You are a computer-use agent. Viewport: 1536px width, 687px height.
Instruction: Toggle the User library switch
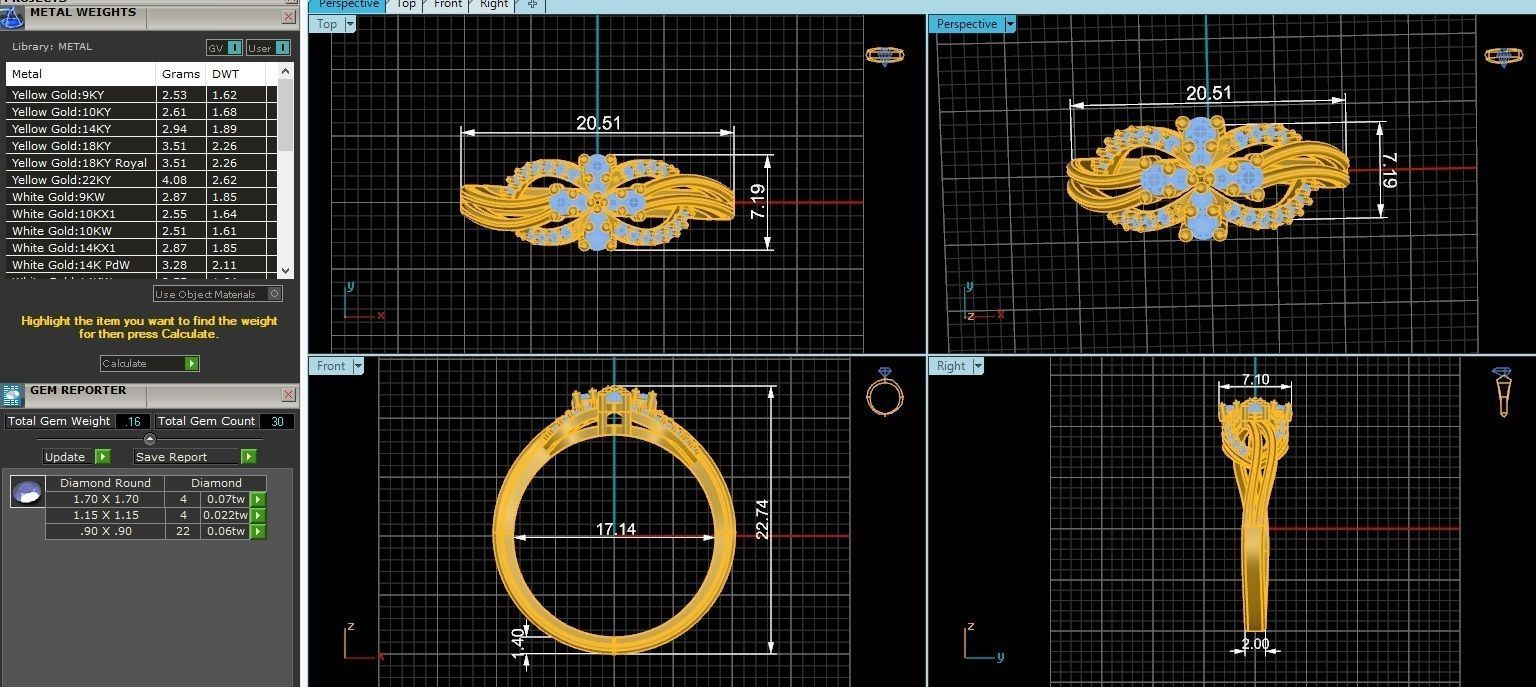pos(268,48)
